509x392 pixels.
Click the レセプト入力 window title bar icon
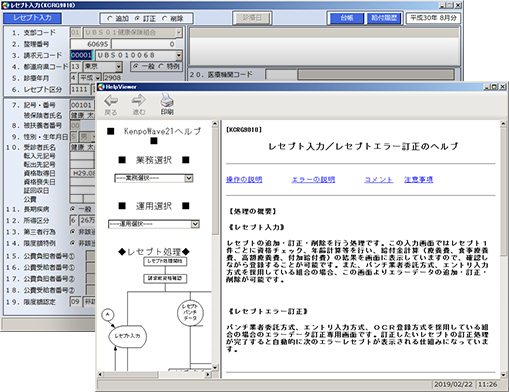6,5
